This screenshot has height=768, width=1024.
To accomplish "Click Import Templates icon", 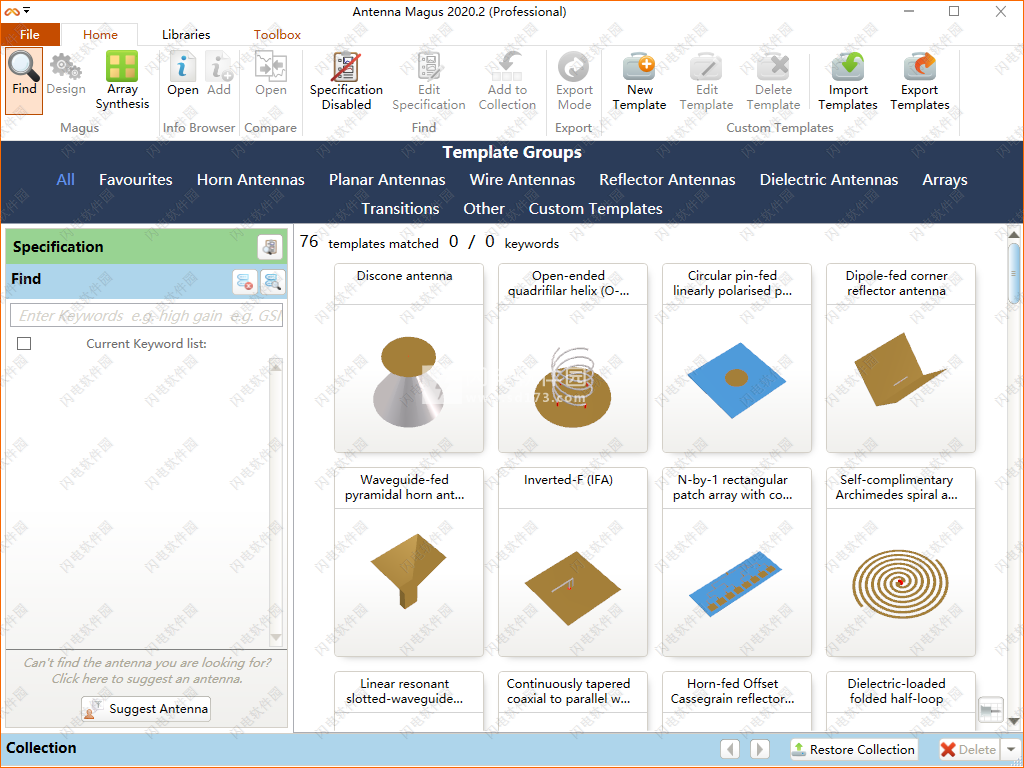I will pos(848,81).
